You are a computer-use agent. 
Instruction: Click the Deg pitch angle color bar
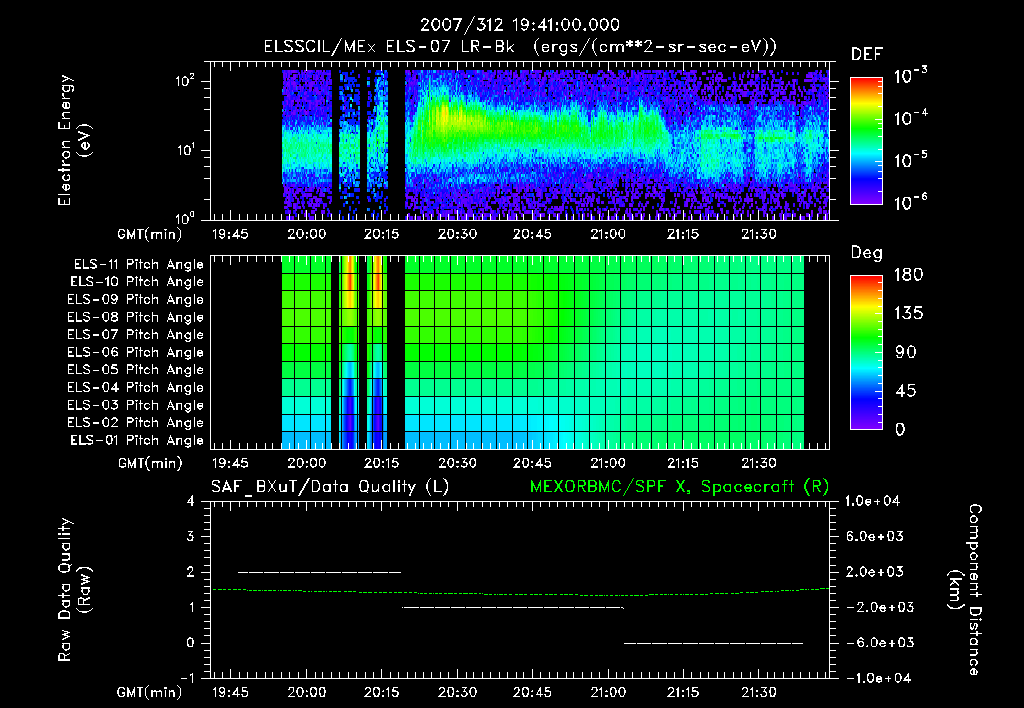866,352
